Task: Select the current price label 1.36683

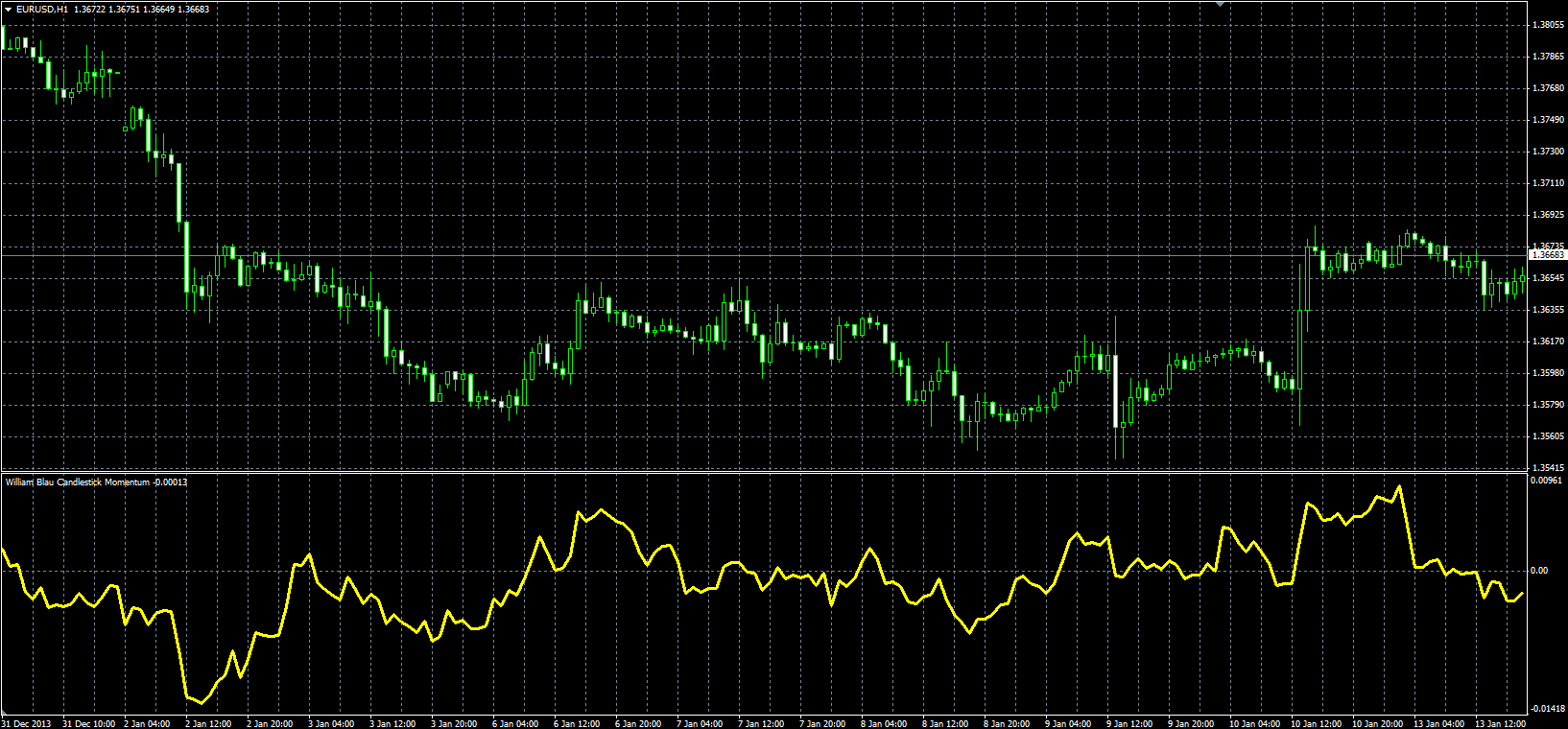Action: tap(1547, 255)
